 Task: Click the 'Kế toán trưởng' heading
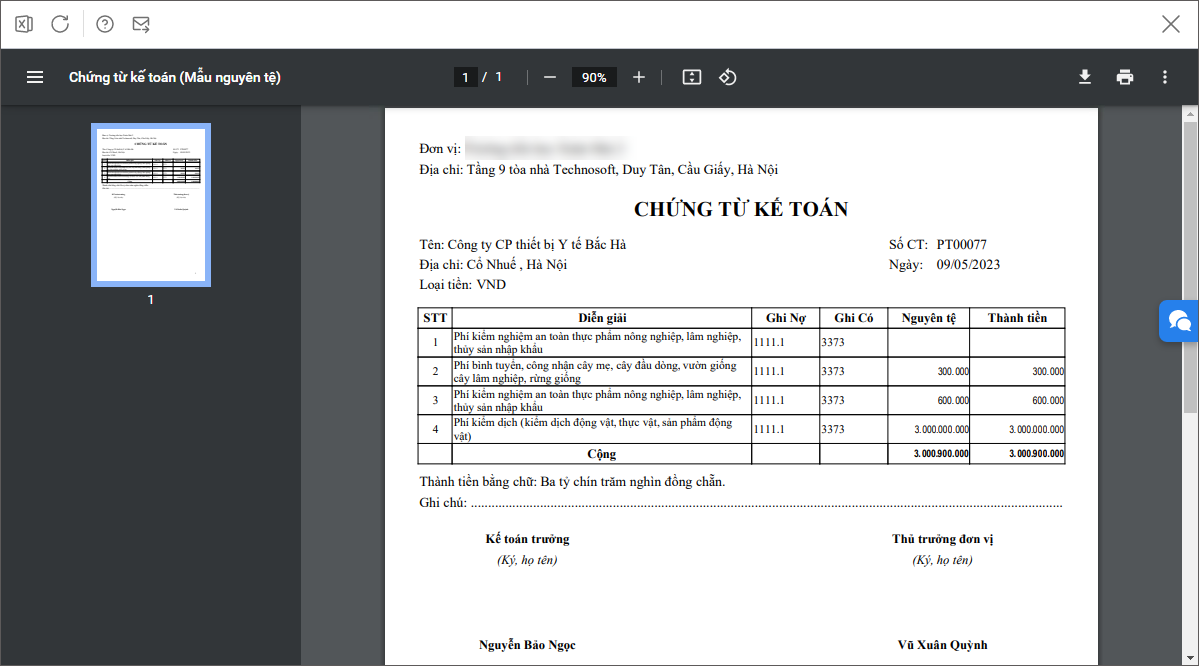(x=527, y=539)
